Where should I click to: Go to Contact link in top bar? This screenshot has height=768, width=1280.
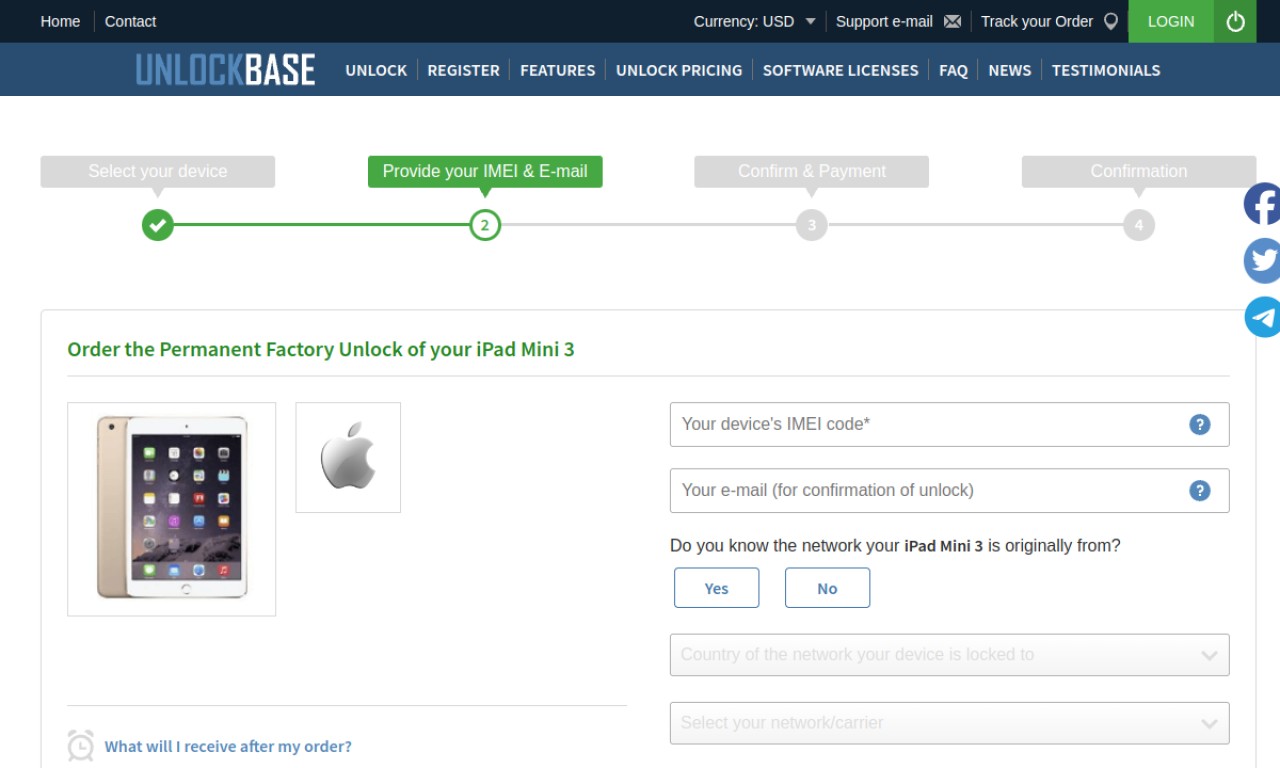tap(130, 21)
